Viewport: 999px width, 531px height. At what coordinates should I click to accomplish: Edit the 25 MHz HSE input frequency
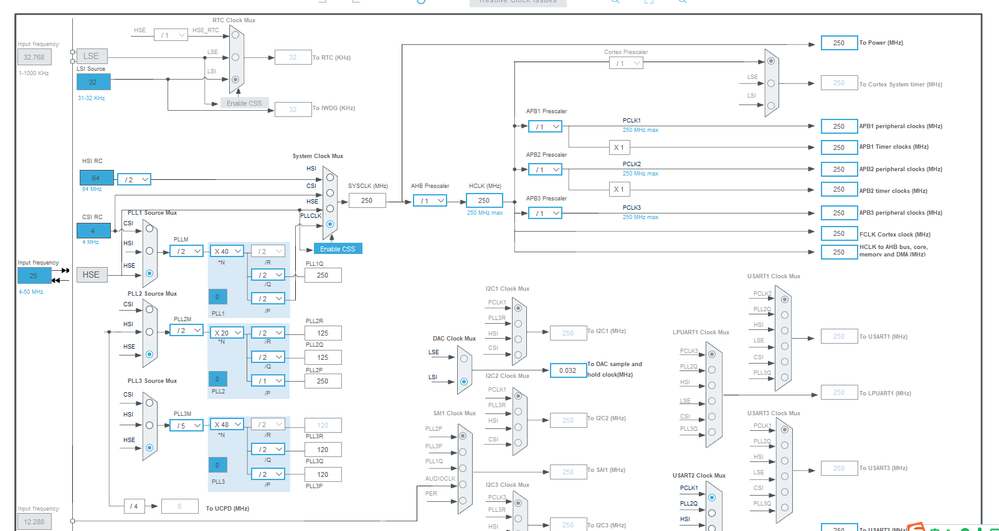(34, 275)
